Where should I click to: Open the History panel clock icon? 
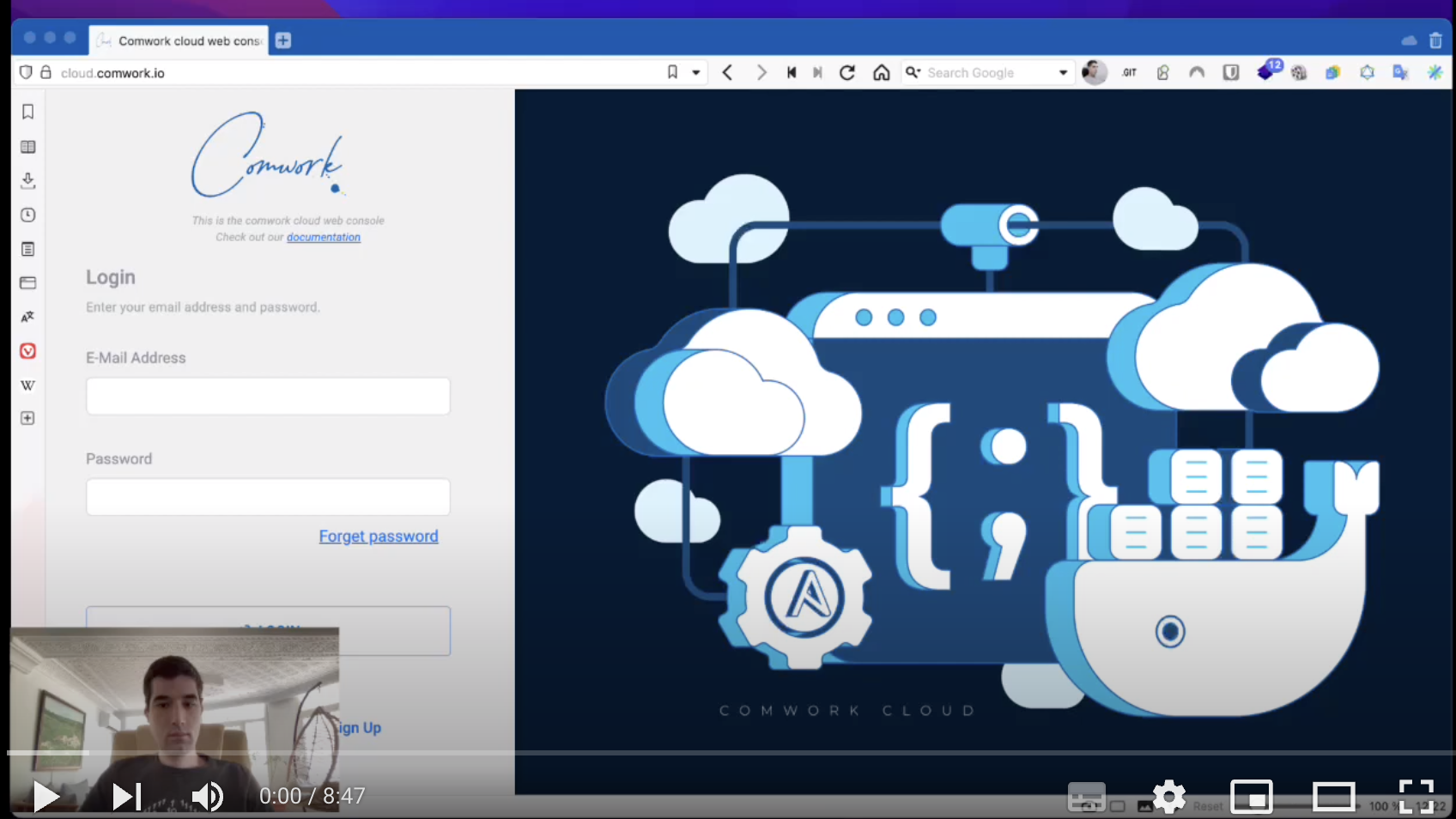click(x=27, y=215)
